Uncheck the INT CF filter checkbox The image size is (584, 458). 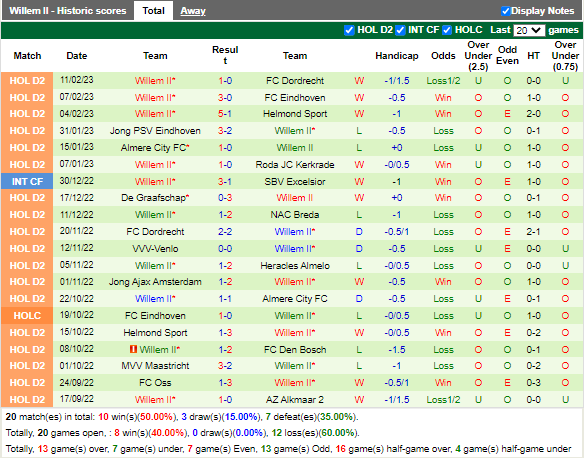click(400, 30)
